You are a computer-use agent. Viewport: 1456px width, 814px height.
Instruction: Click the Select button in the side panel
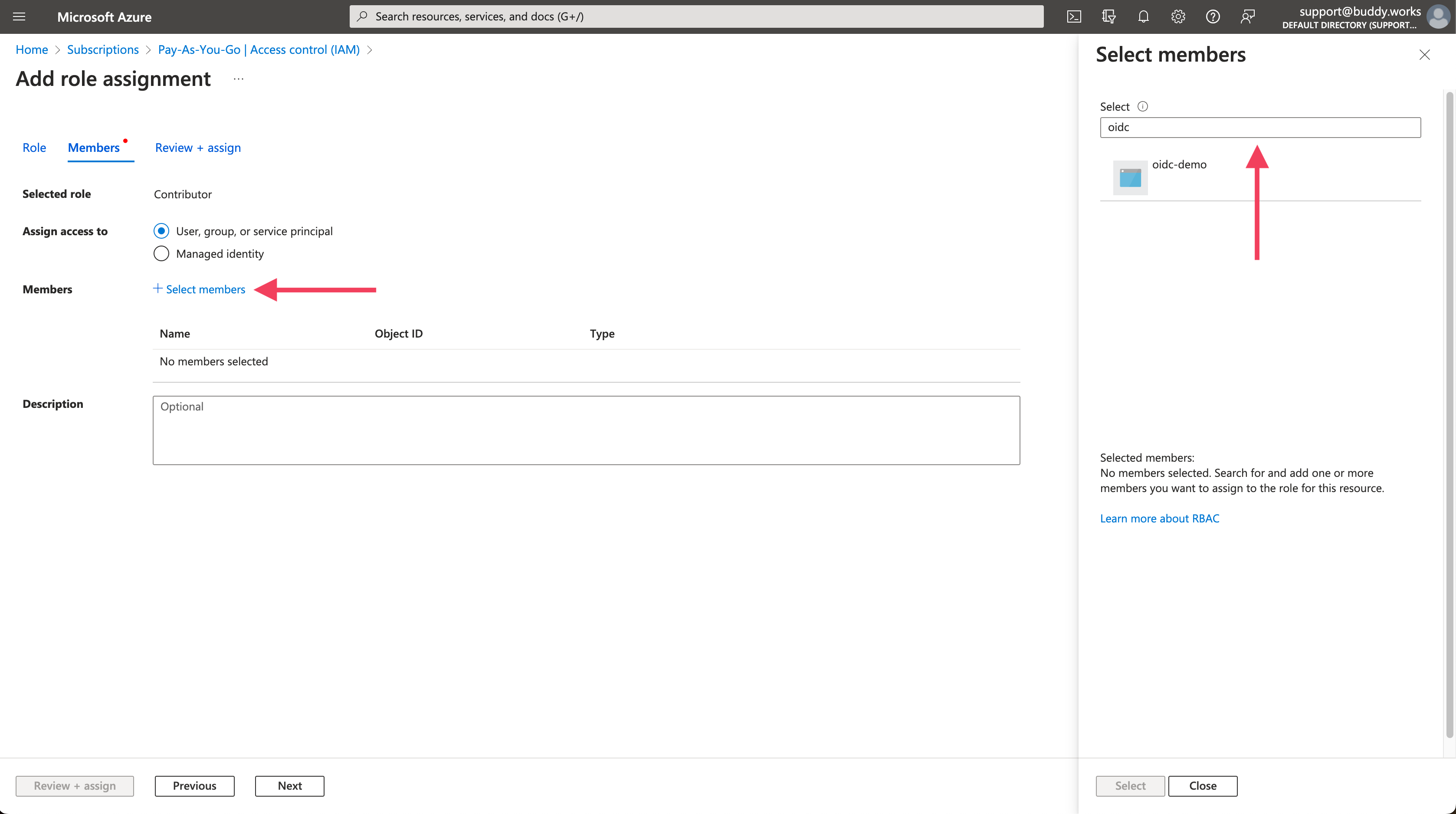pyautogui.click(x=1131, y=786)
